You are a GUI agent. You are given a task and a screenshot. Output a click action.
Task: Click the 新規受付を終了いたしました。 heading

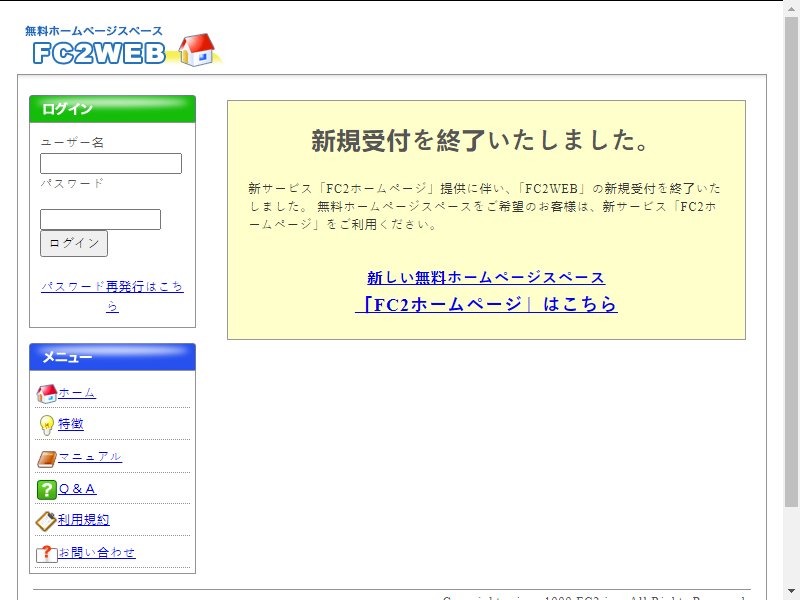pyautogui.click(x=481, y=140)
